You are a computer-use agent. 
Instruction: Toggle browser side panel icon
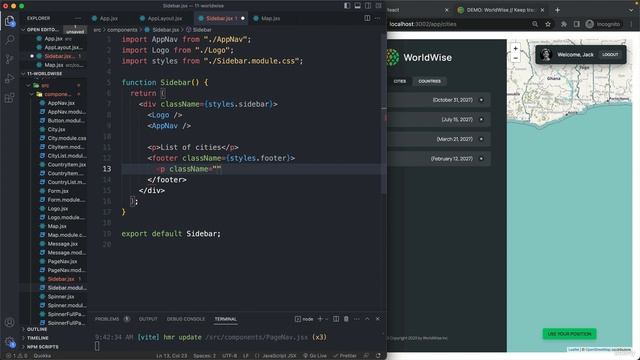577,24
